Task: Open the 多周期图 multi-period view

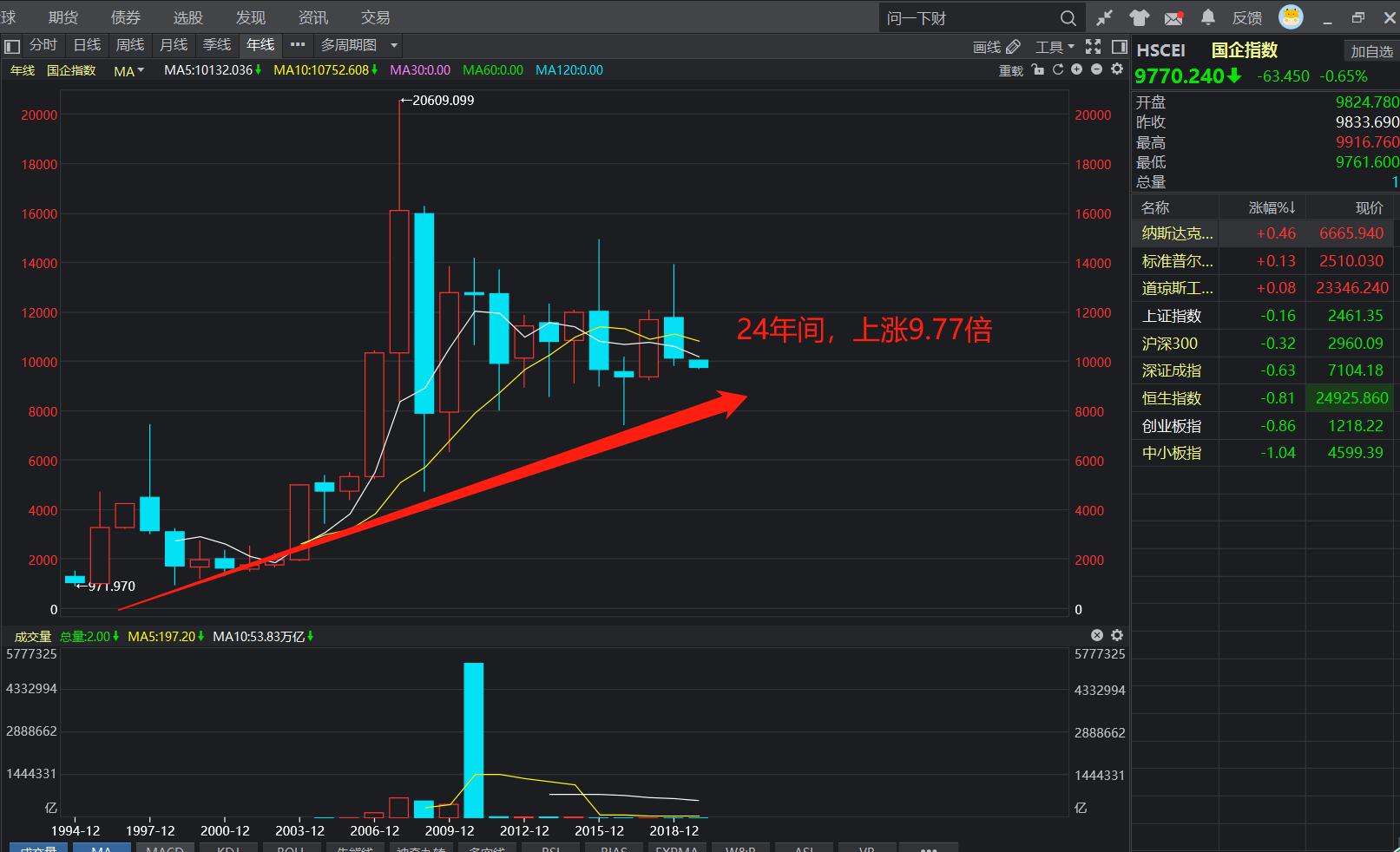Action: click(x=349, y=45)
